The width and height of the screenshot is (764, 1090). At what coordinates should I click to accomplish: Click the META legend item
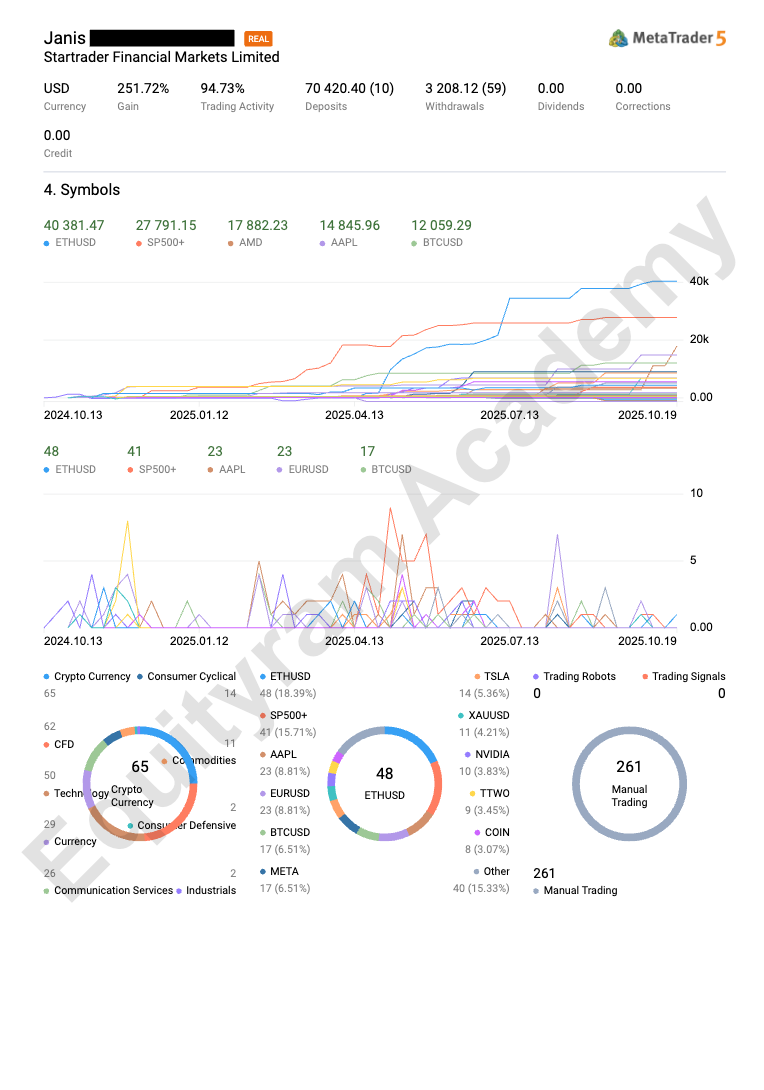pyautogui.click(x=284, y=872)
